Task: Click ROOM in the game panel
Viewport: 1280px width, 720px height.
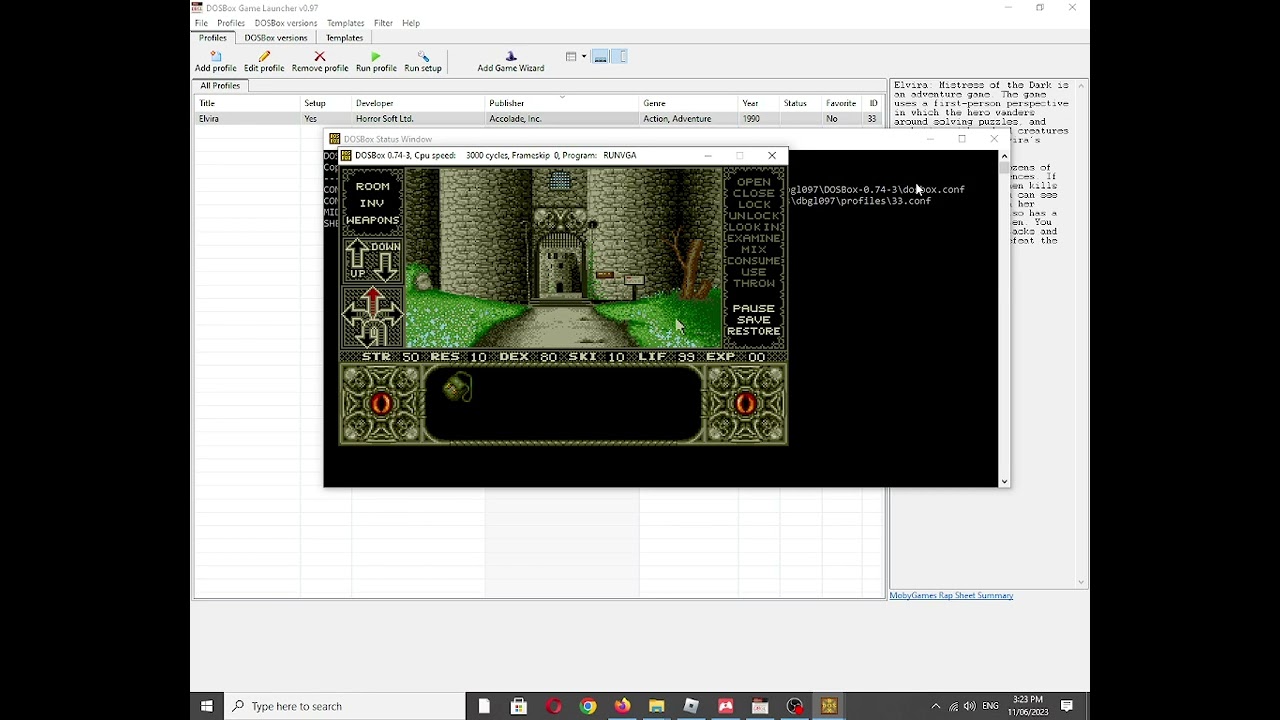Action: click(x=373, y=186)
